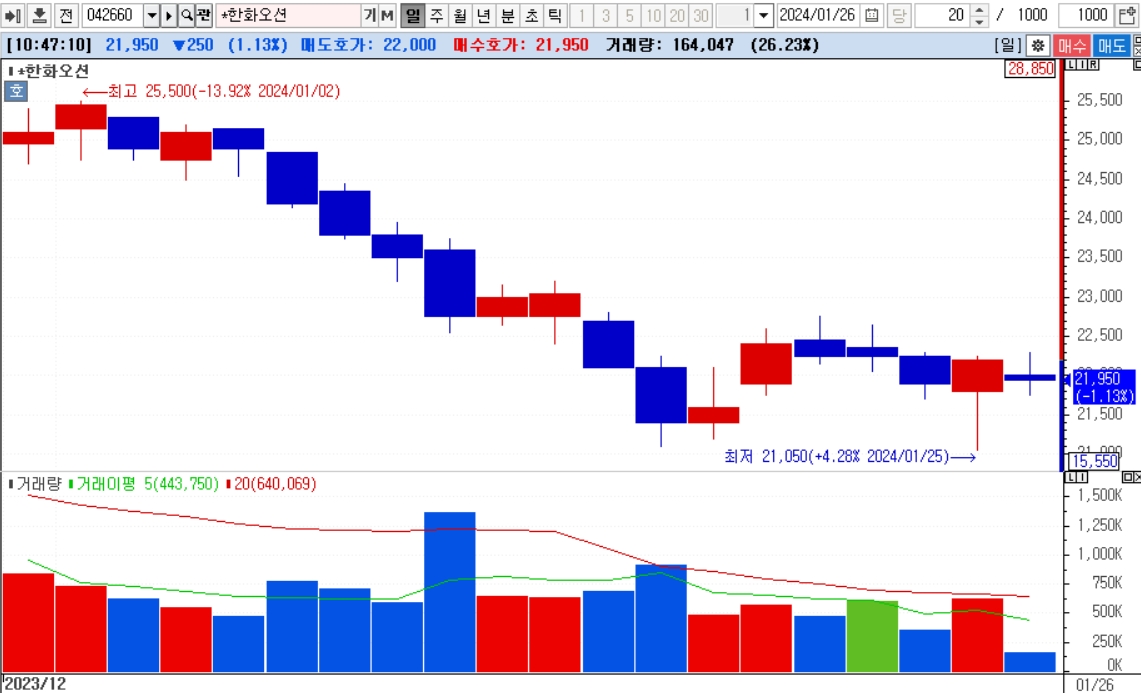Click the candle count field showing 20
1141x693 pixels.
coord(942,15)
